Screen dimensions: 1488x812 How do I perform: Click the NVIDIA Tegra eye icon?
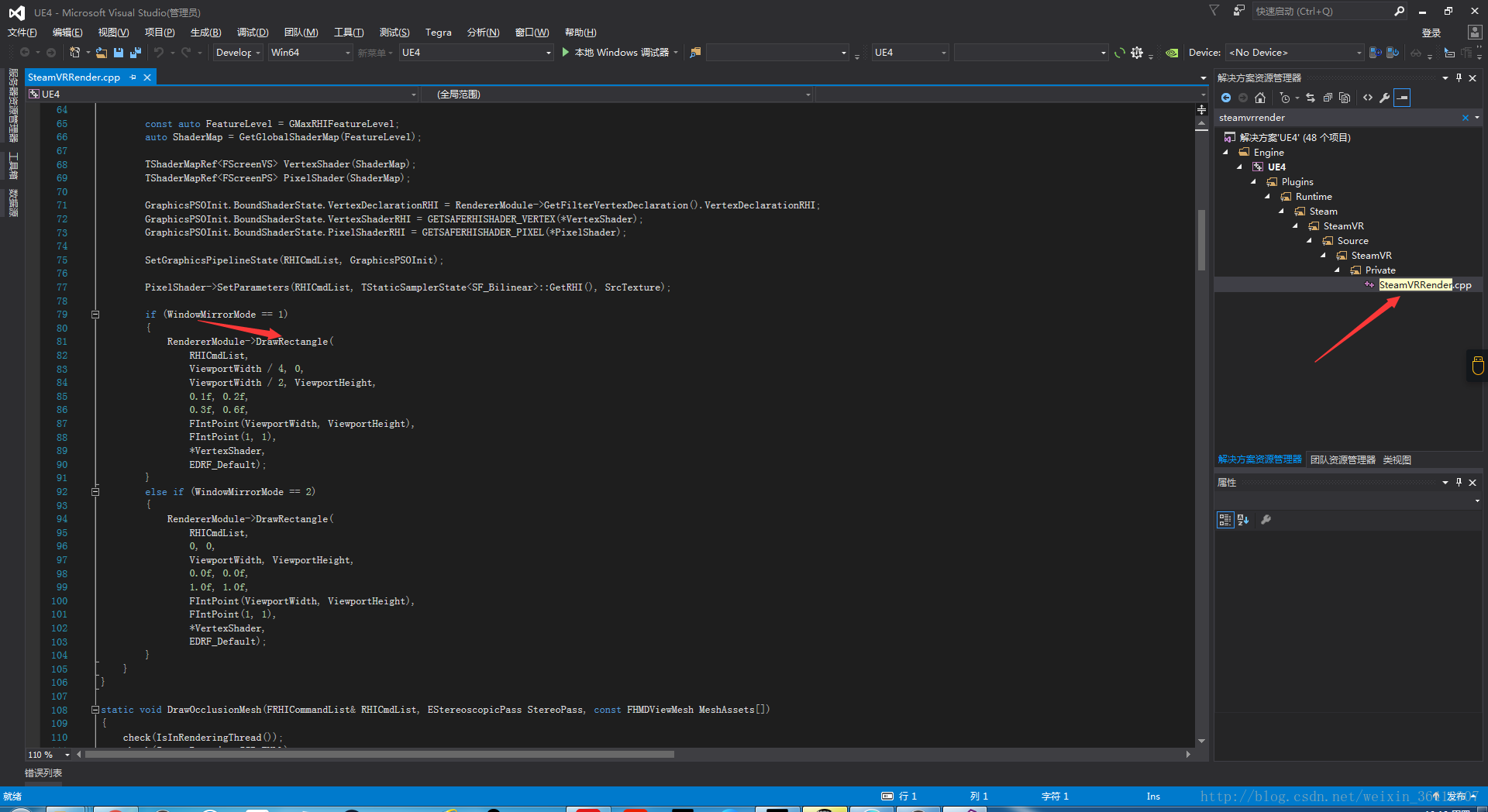pyautogui.click(x=1172, y=53)
